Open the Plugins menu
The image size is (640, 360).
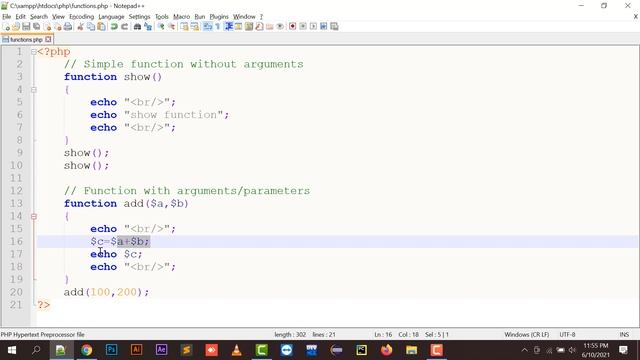[x=219, y=17]
